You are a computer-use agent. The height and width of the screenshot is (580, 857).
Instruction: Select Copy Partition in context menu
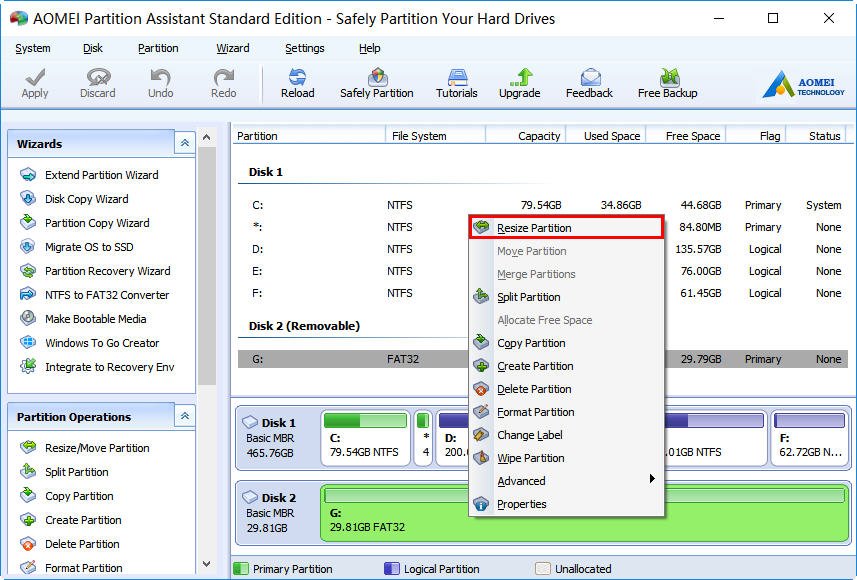tap(566, 343)
